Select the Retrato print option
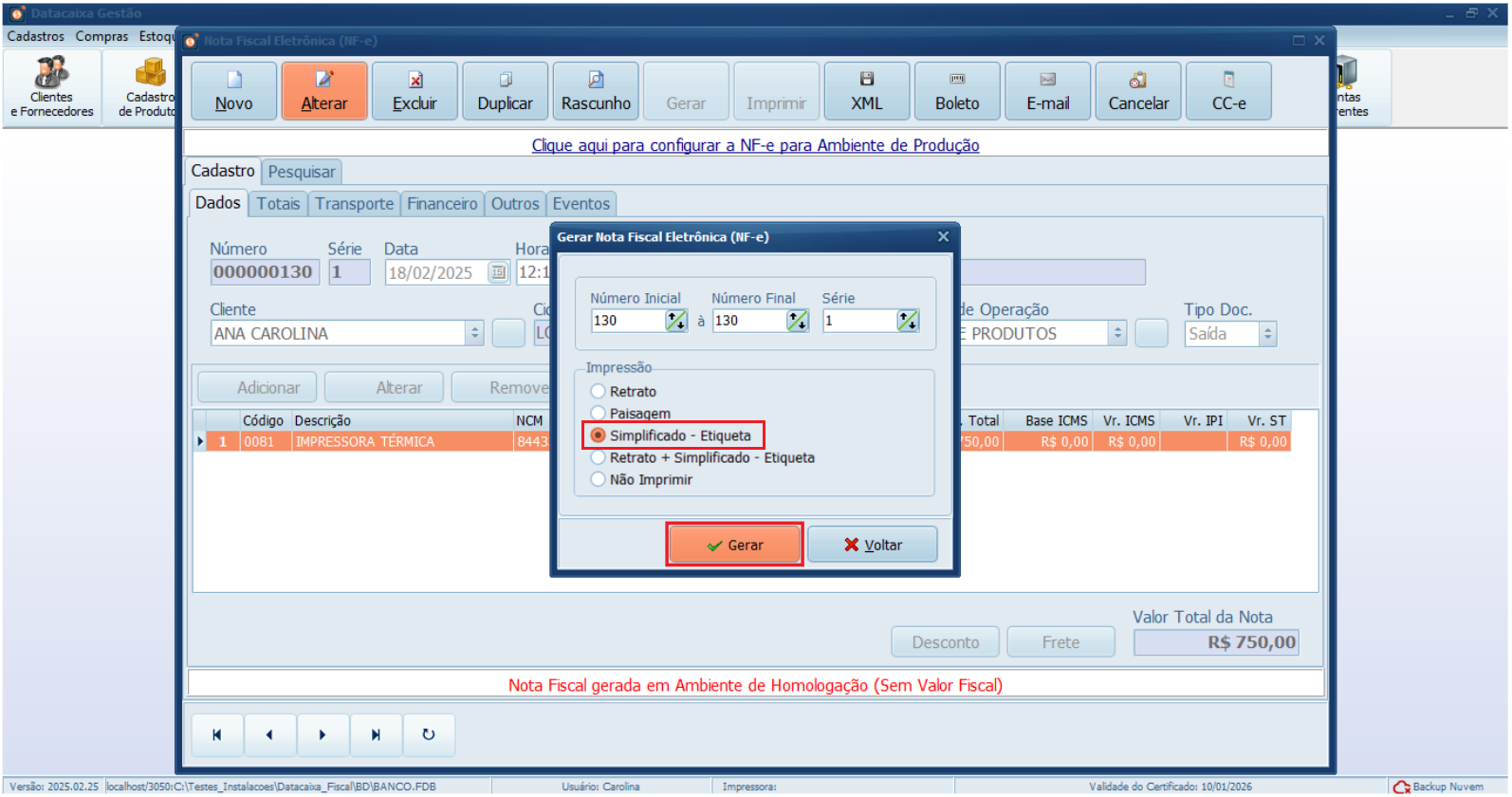The width and height of the screenshot is (1512, 797). click(x=599, y=392)
